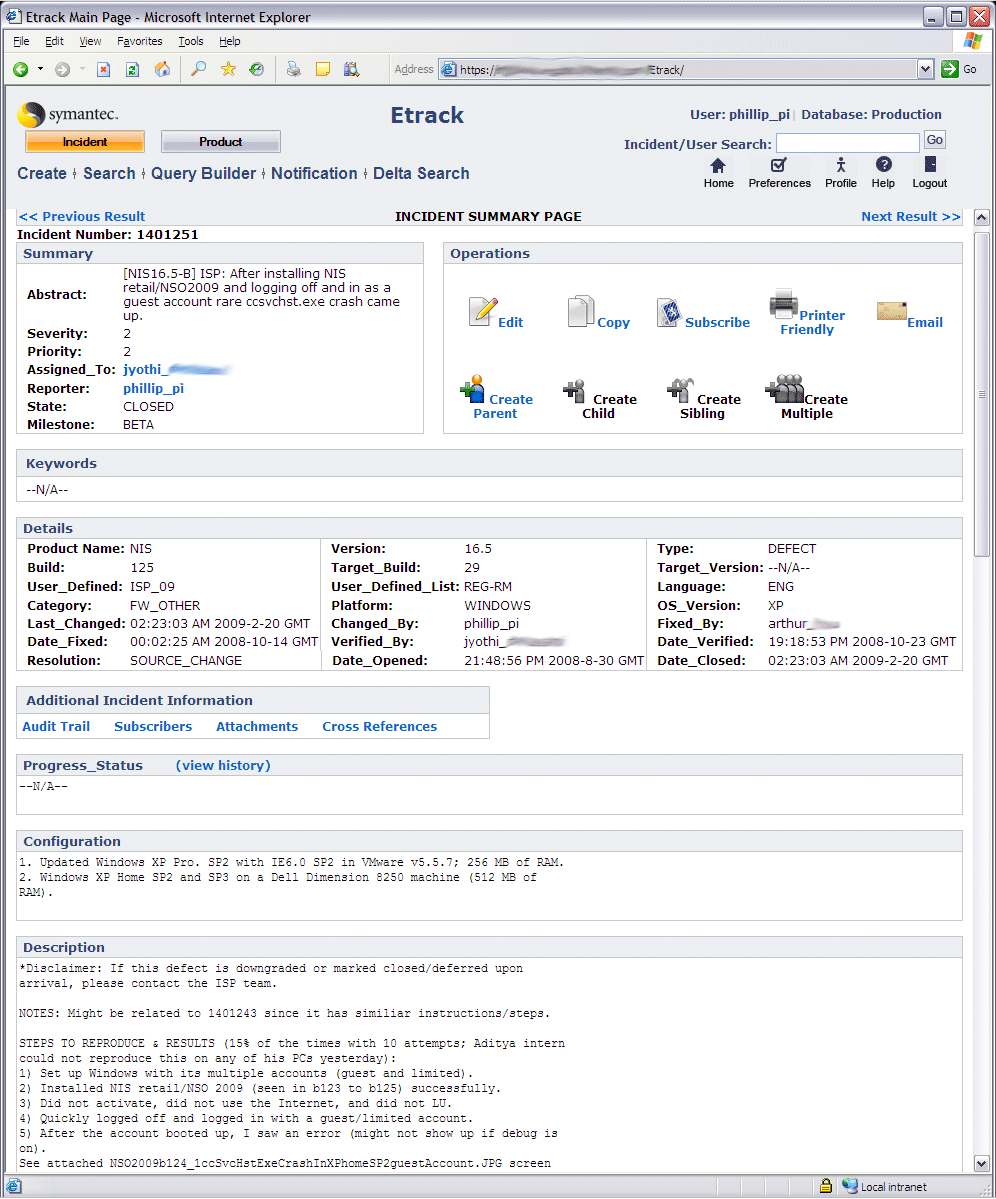Click the Create Multiple icon

tap(785, 389)
